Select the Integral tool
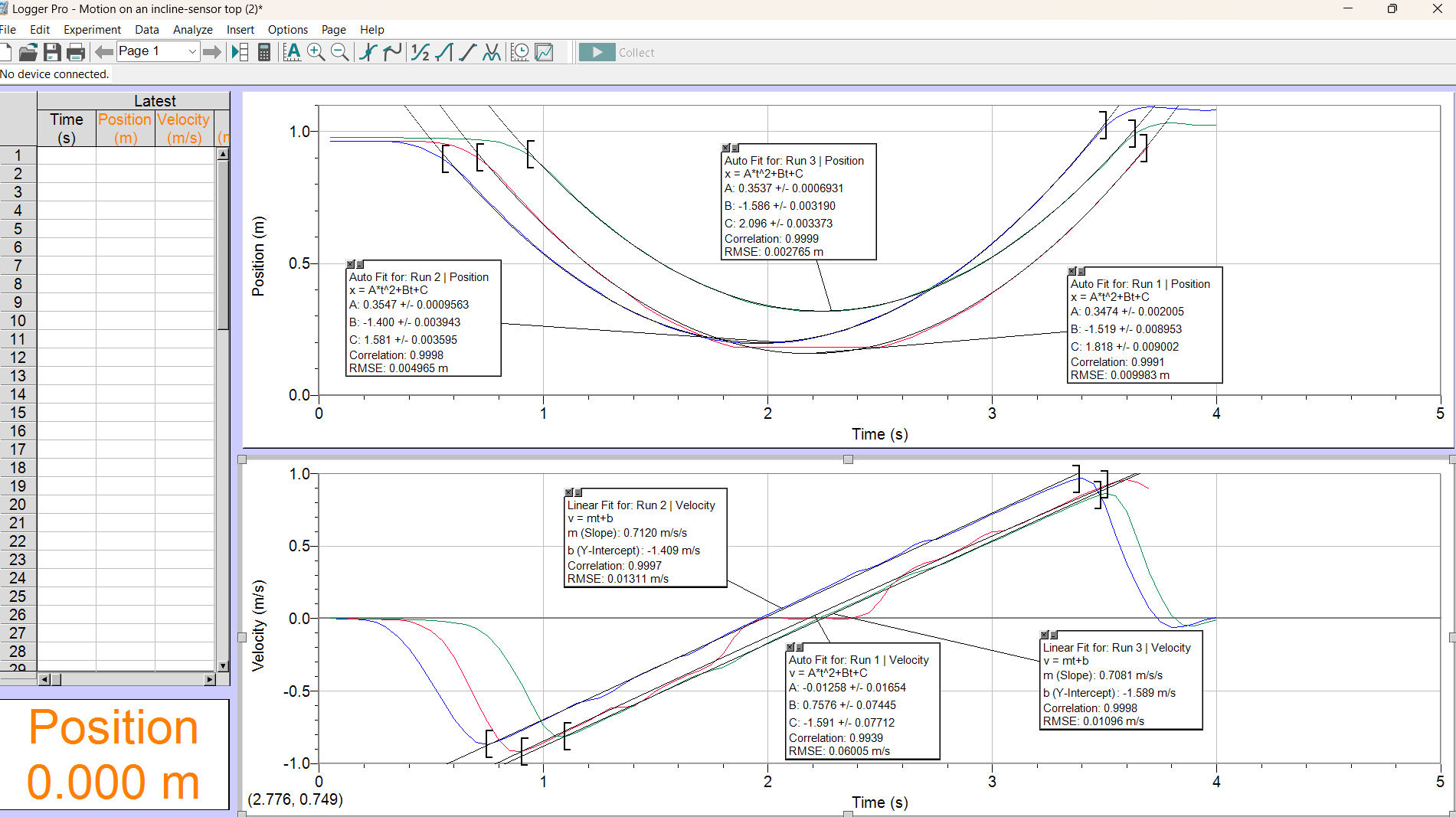The image size is (1456, 817). click(x=444, y=52)
